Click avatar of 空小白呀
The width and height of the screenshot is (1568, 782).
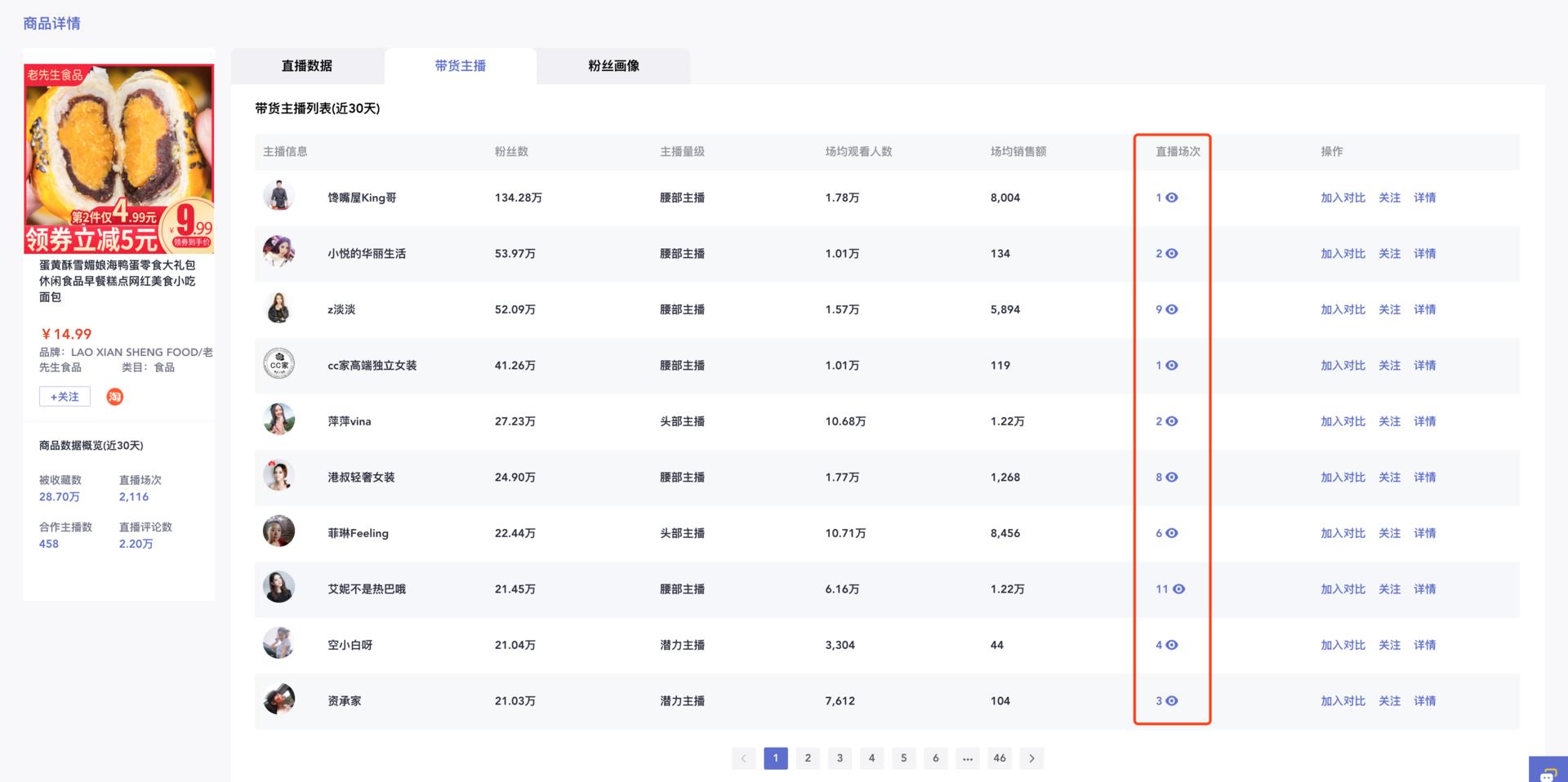tap(278, 643)
